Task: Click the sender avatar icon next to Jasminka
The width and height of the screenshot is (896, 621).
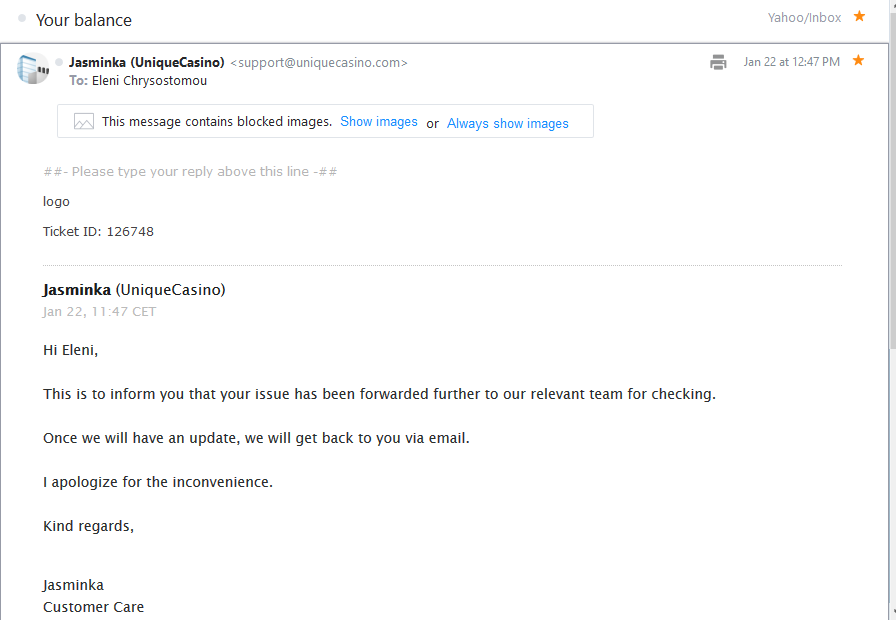Action: (32, 69)
